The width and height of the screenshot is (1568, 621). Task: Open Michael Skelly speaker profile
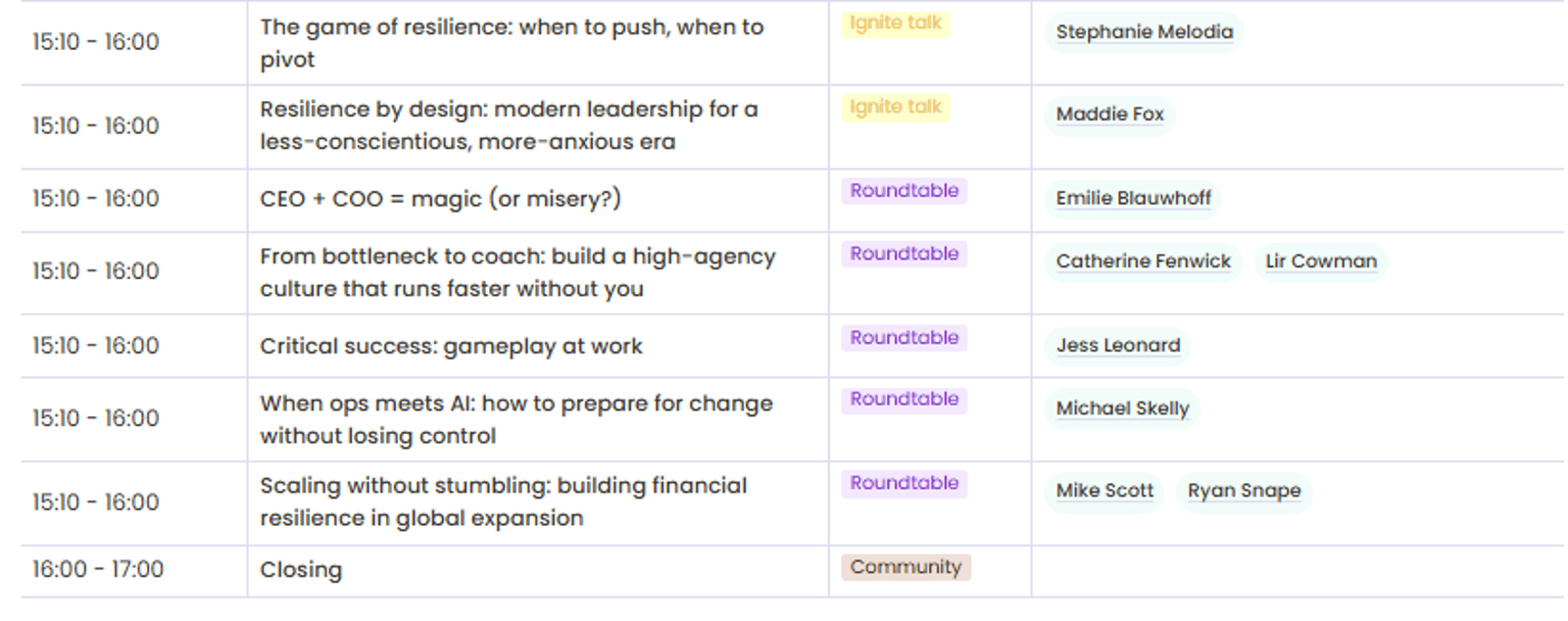[x=1122, y=408]
